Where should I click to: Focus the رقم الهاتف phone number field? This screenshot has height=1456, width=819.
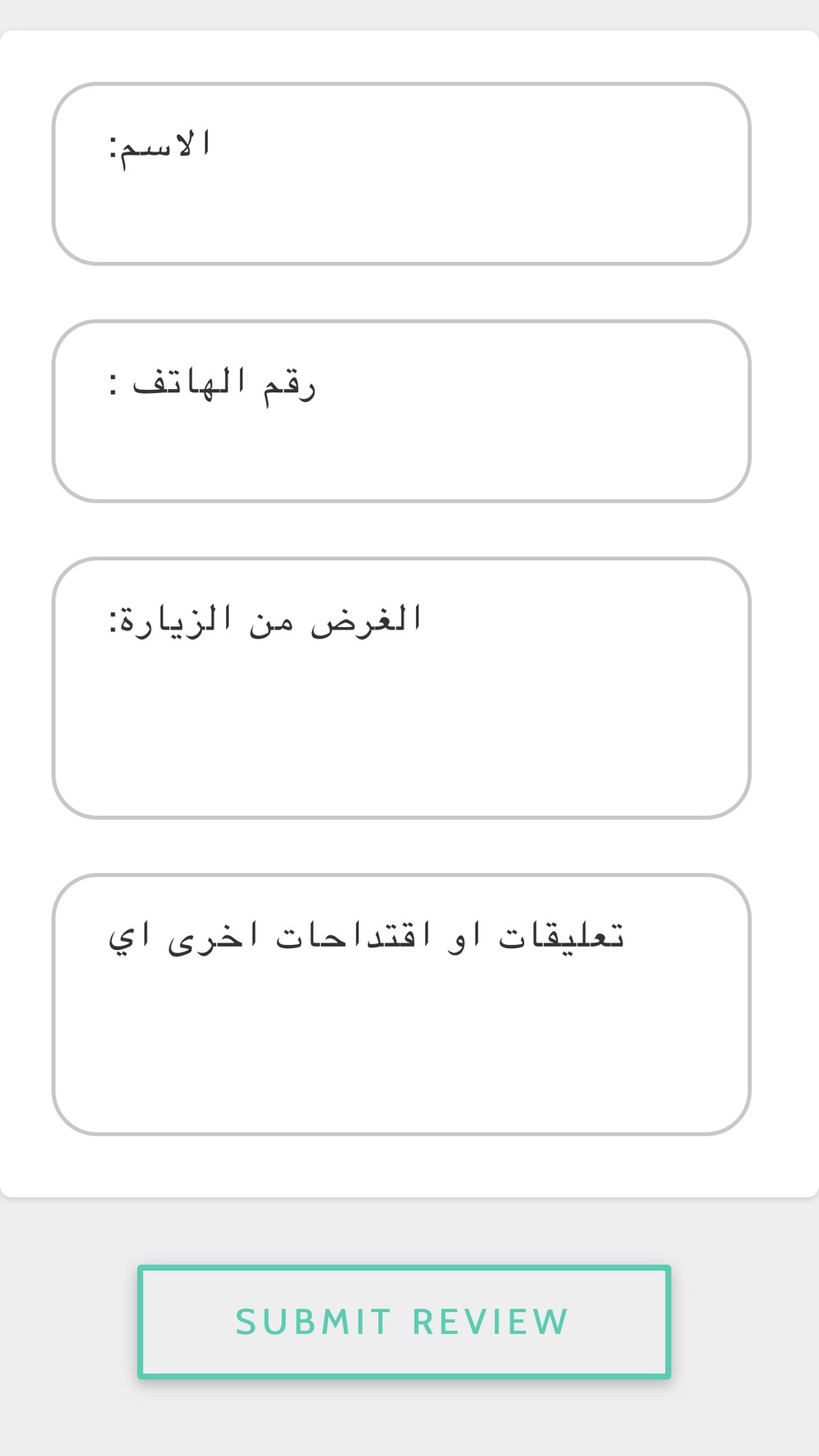[x=401, y=411]
